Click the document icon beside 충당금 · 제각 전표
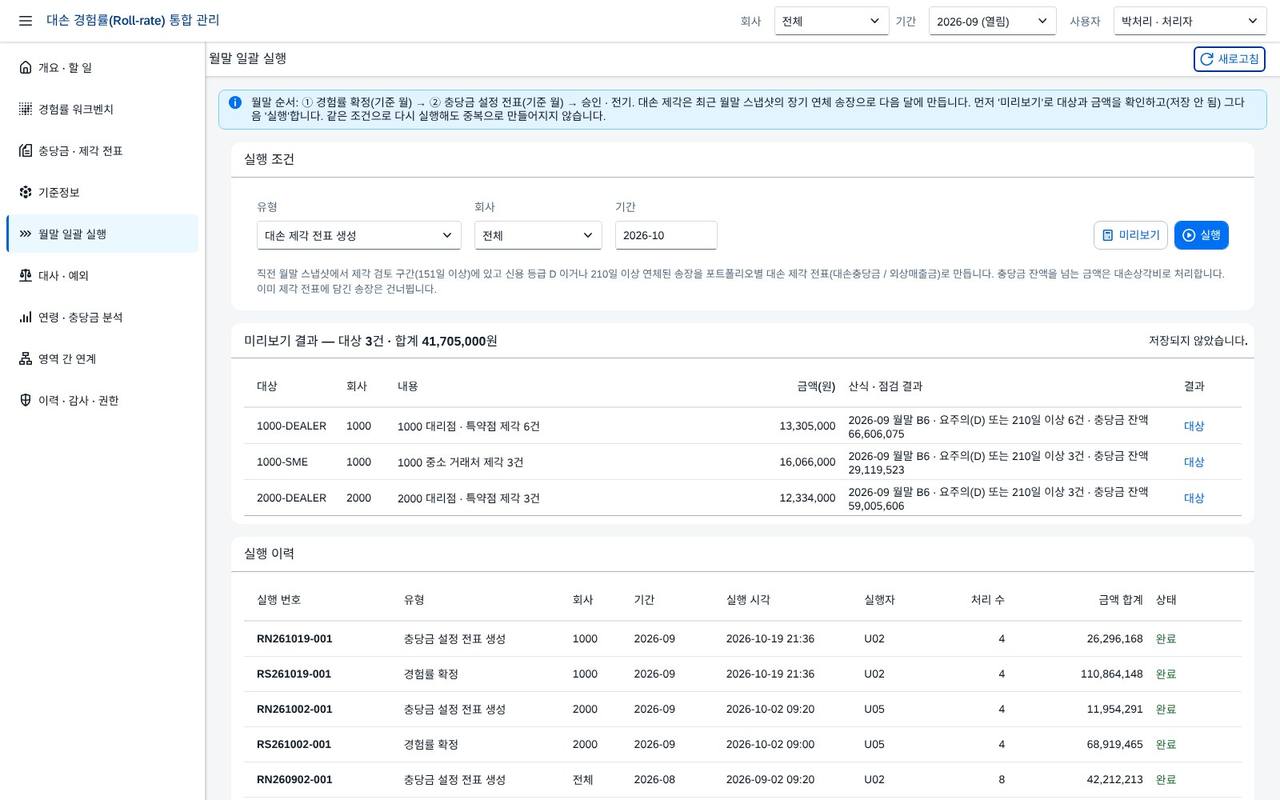The width and height of the screenshot is (1280, 800). tap(25, 151)
